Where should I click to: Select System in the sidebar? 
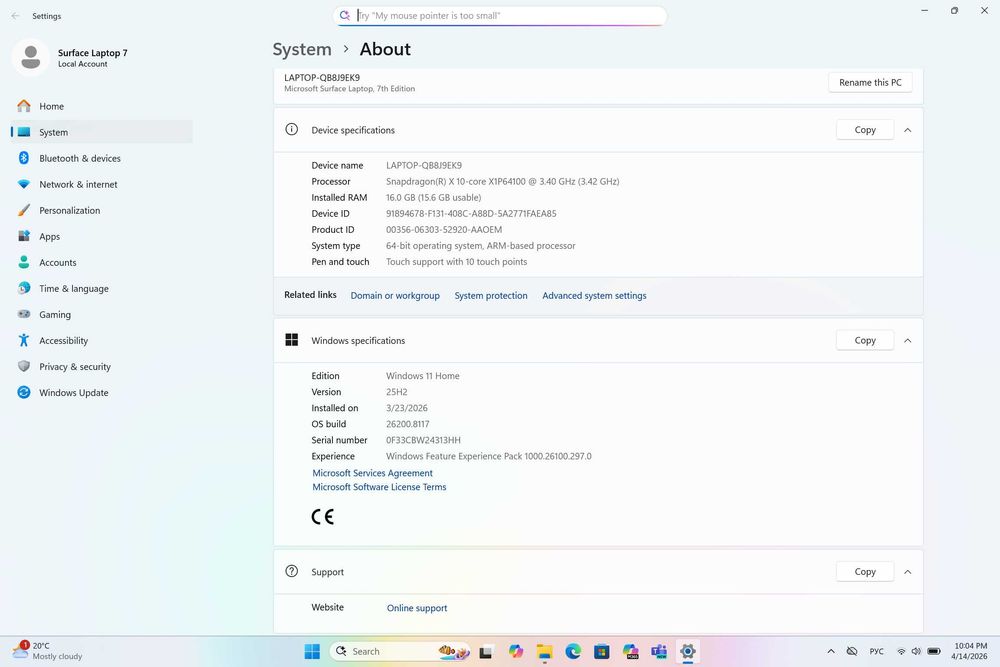(102, 132)
